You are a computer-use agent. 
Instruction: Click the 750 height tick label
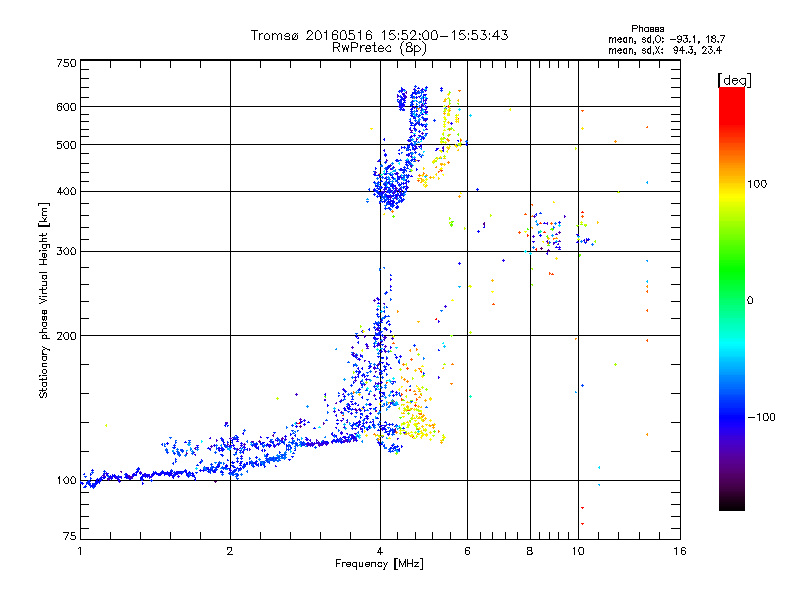(66, 63)
